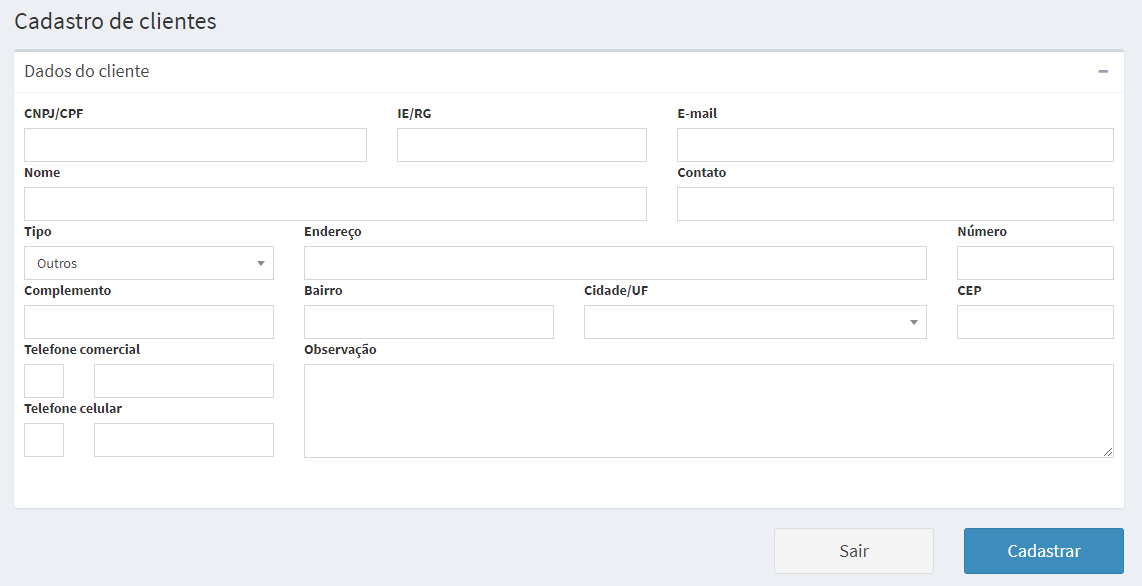Click inside the Observação text area
Image resolution: width=1142 pixels, height=586 pixels.
pos(708,411)
